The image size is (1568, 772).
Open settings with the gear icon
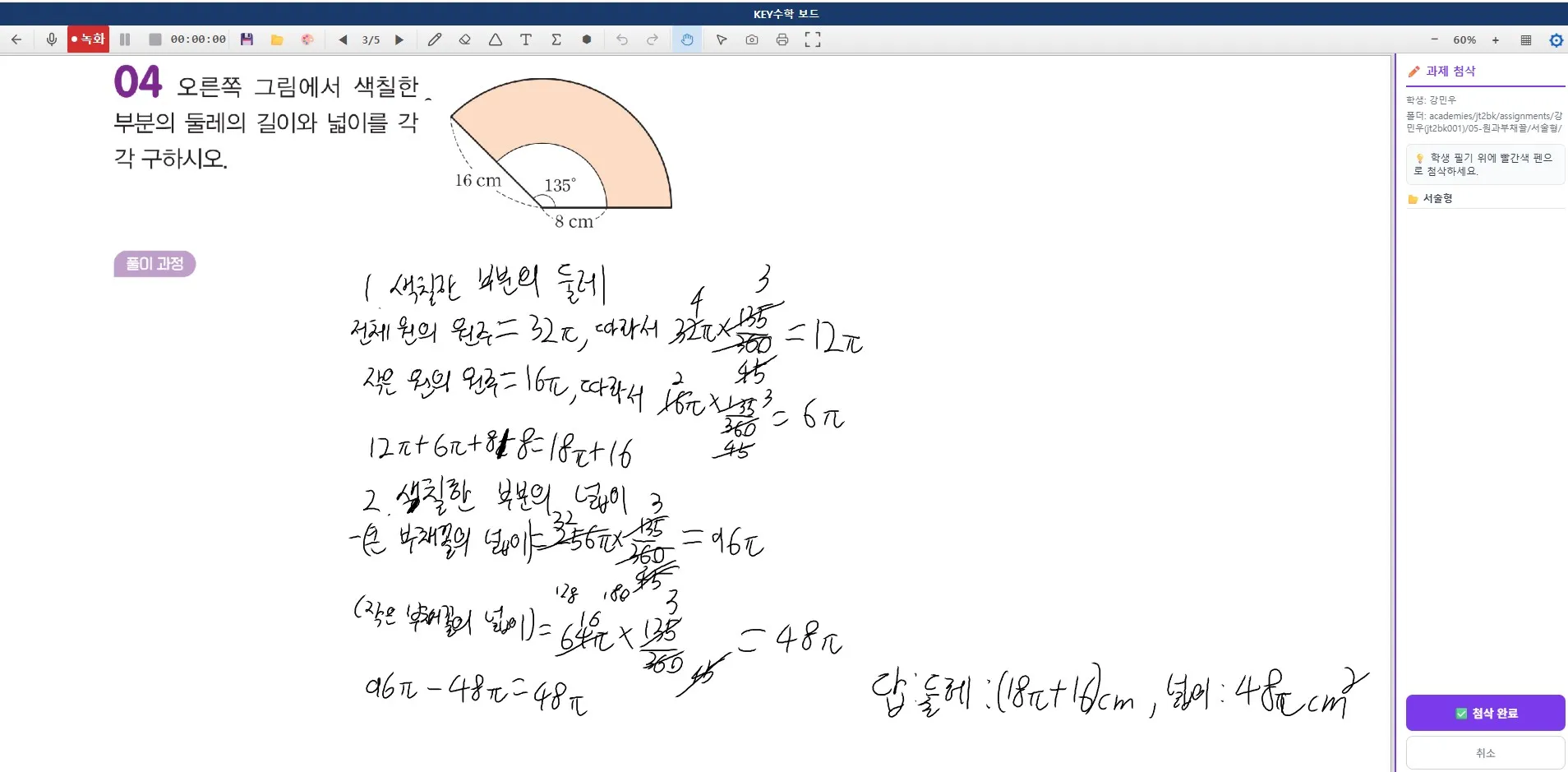coord(1556,39)
